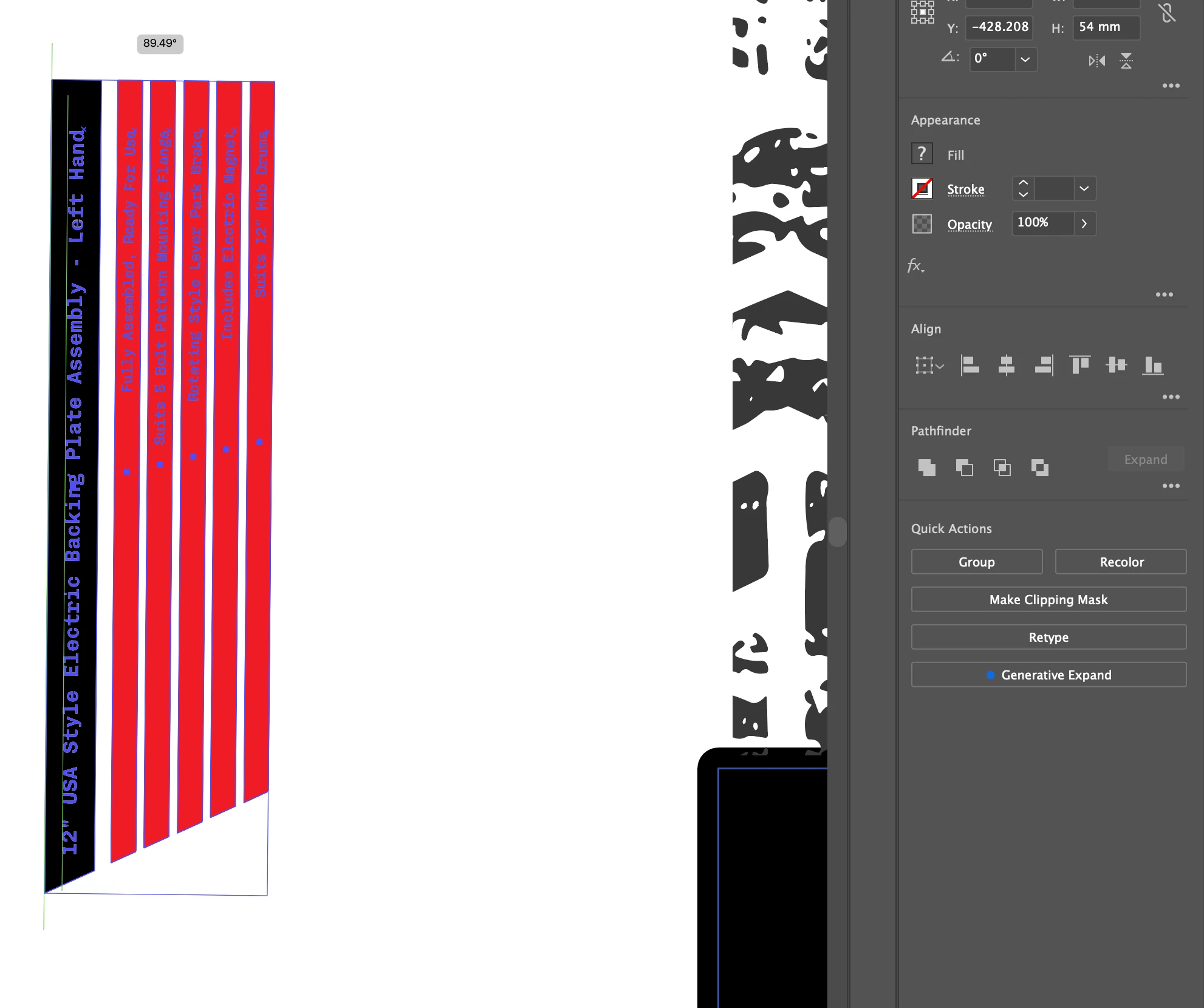Click horizontal align right icon
1204x1008 pixels.
(x=1043, y=366)
